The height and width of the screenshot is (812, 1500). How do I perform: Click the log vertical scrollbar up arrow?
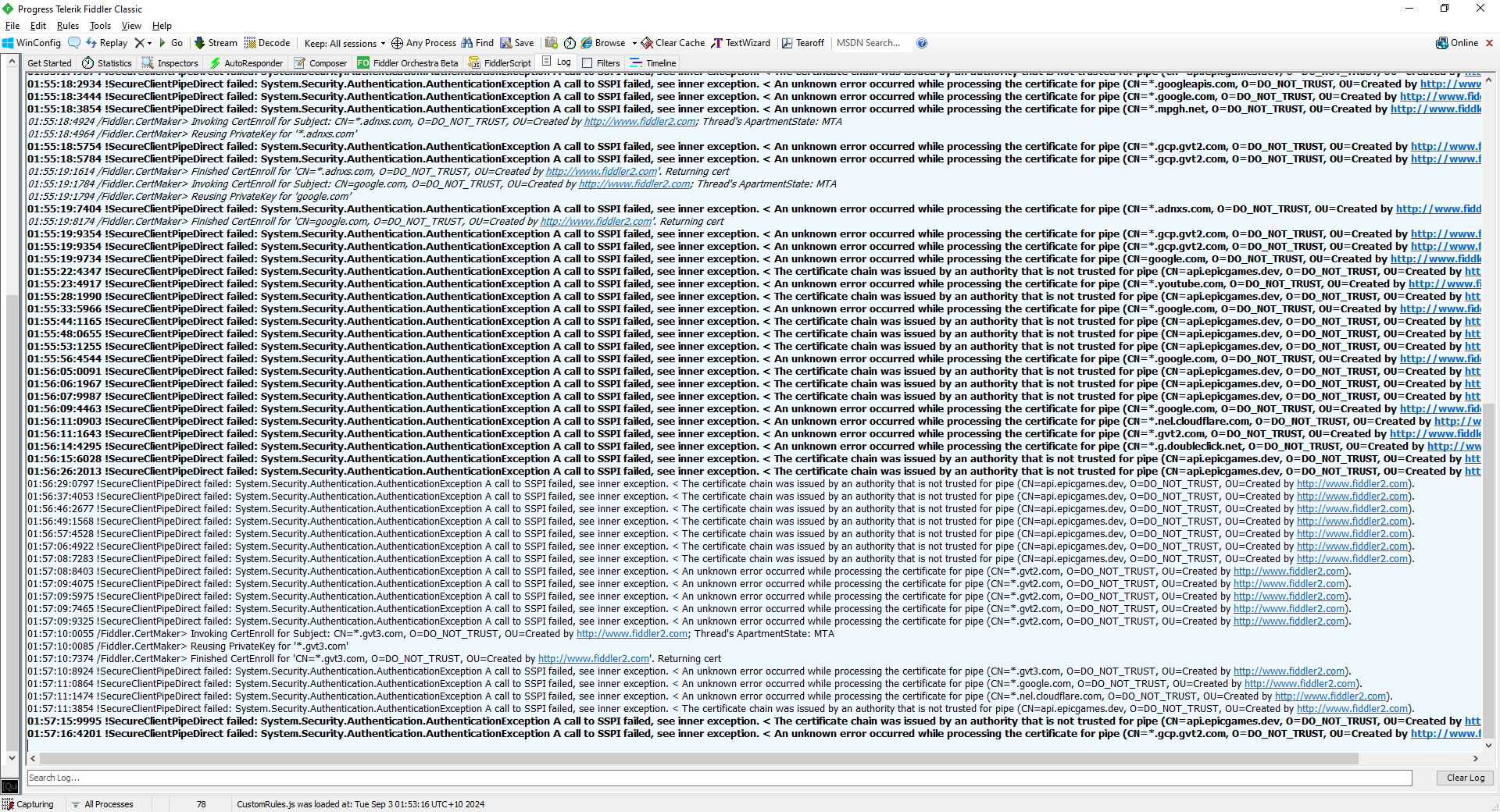click(1488, 80)
